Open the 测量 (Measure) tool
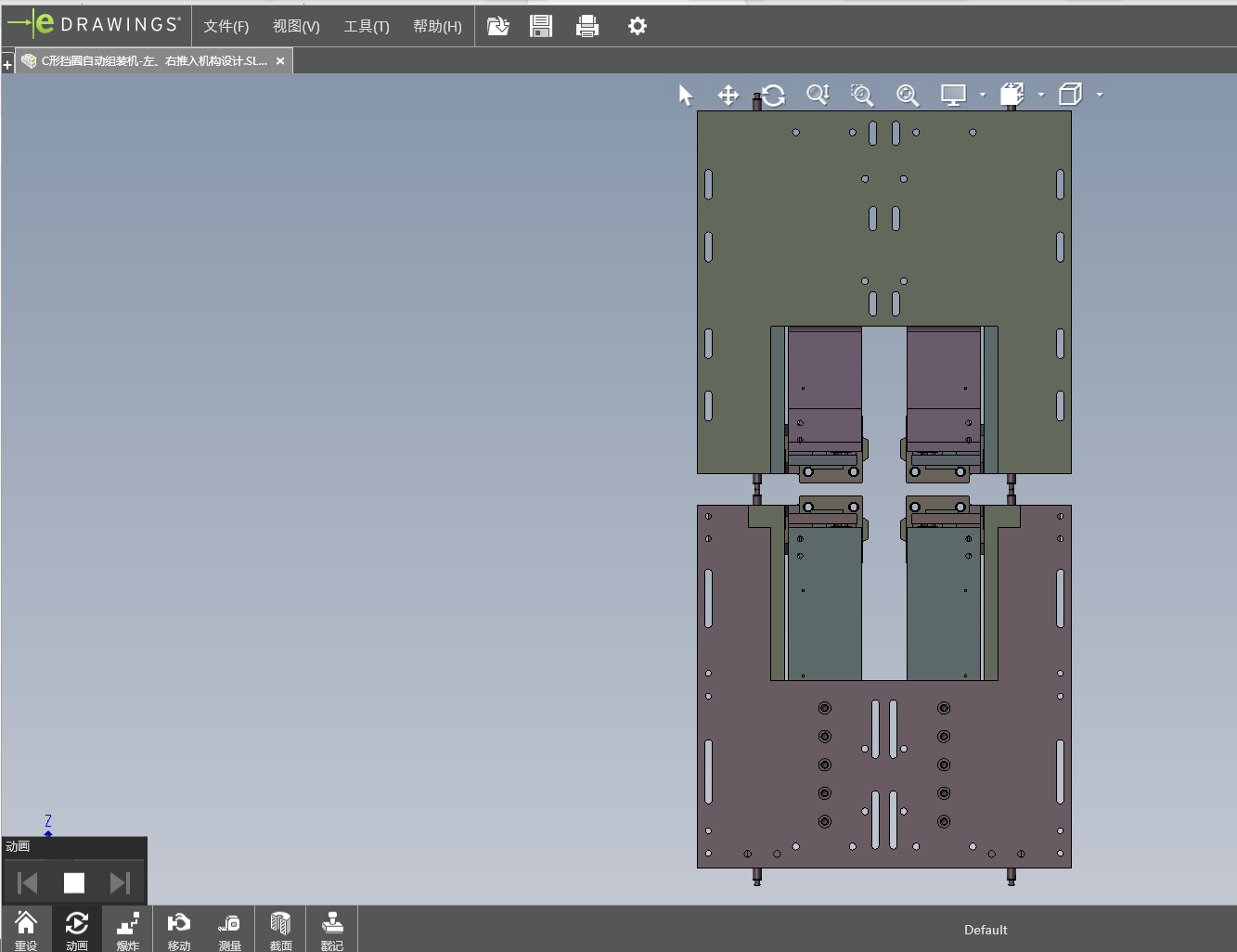The width and height of the screenshot is (1237, 952). 229,929
